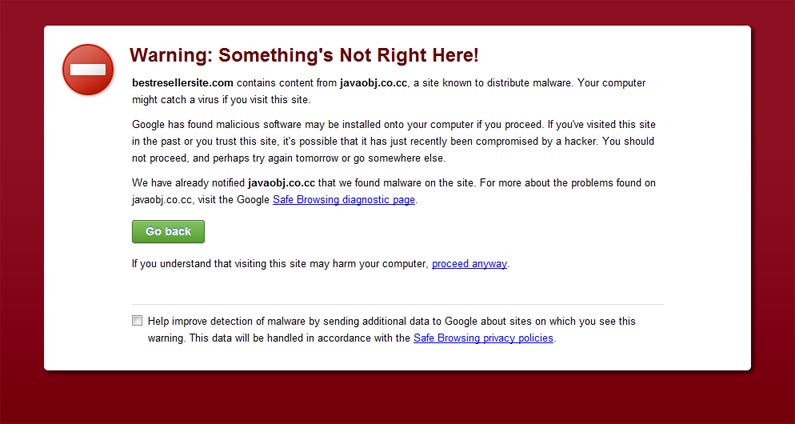Enable the help improve malware detection checkbox
This screenshot has height=424, width=795.
click(x=137, y=321)
